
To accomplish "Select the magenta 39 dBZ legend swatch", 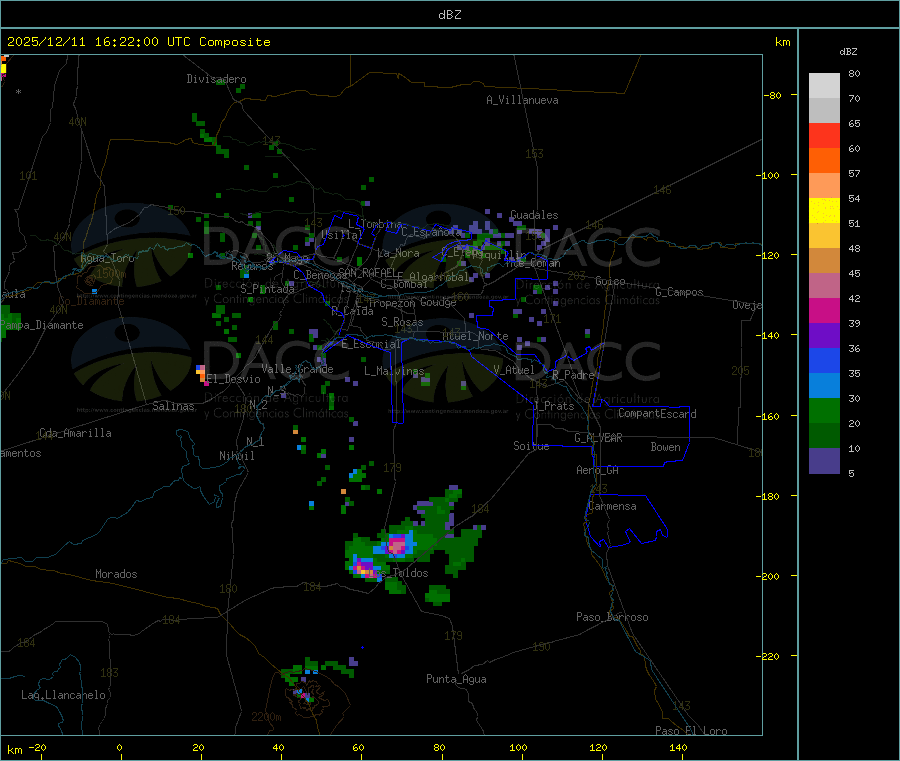I will tap(824, 310).
